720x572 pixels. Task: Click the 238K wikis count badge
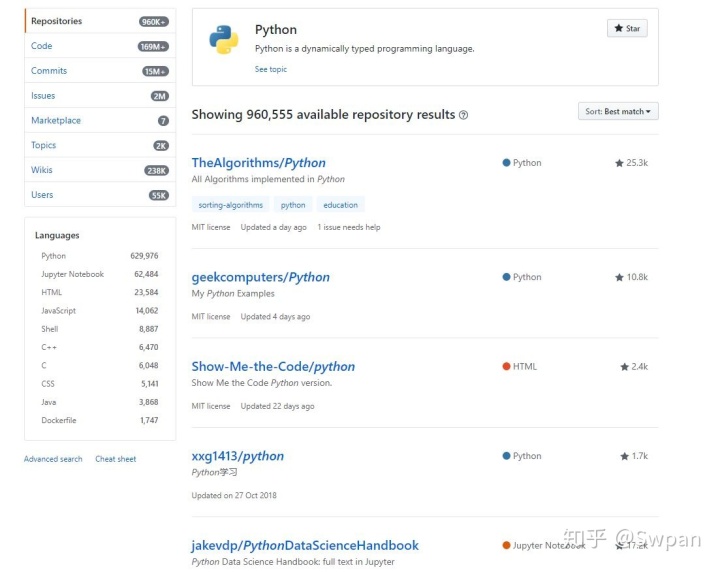pos(157,171)
